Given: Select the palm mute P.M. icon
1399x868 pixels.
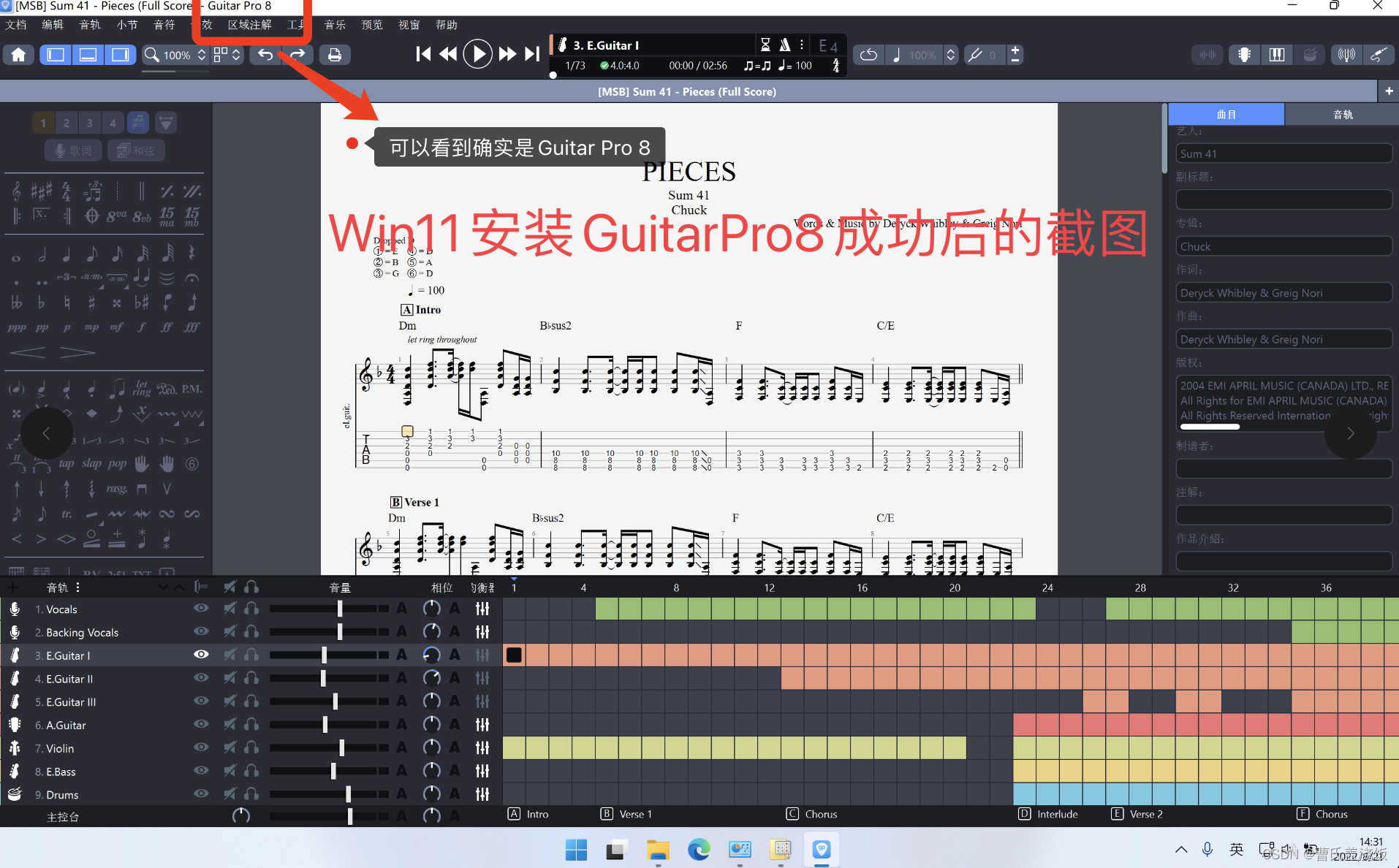Looking at the screenshot, I should (x=192, y=389).
